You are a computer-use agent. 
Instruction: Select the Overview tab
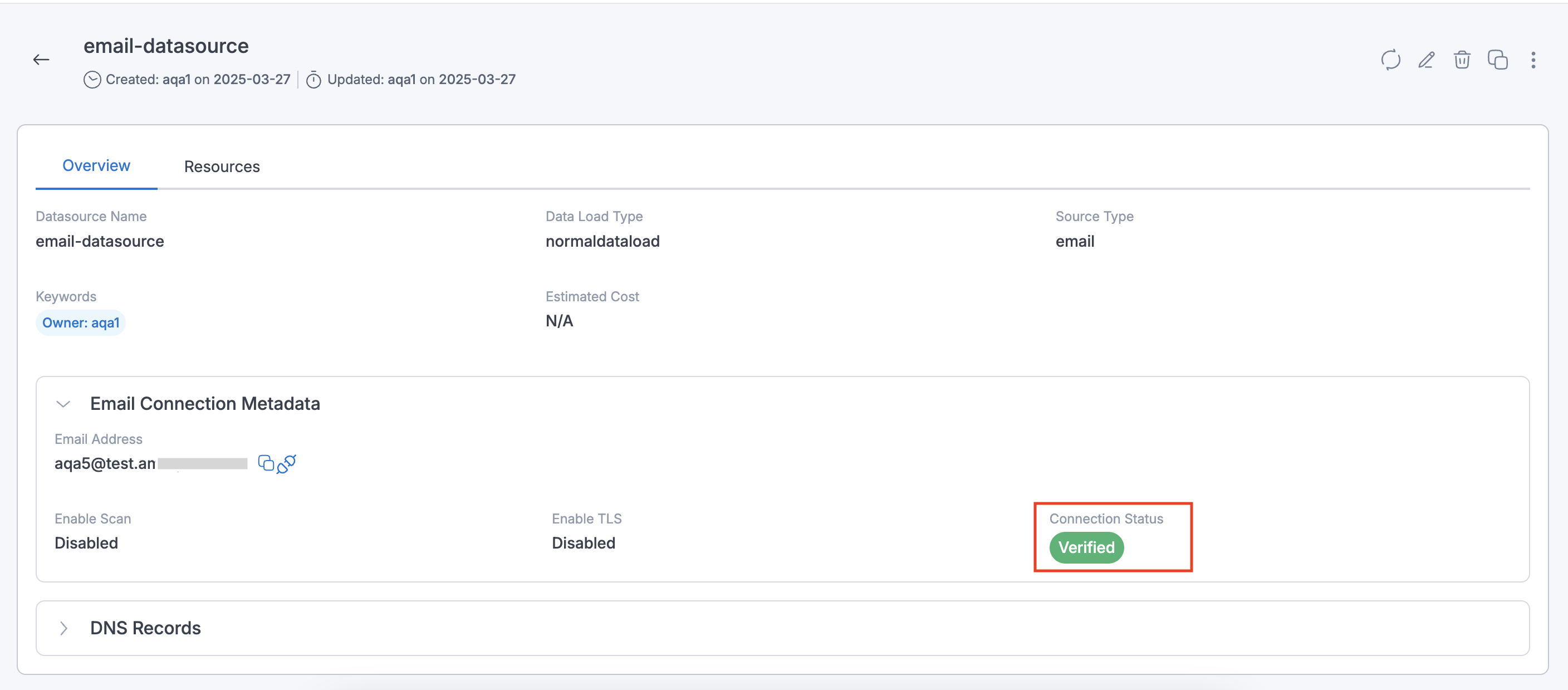click(x=96, y=165)
